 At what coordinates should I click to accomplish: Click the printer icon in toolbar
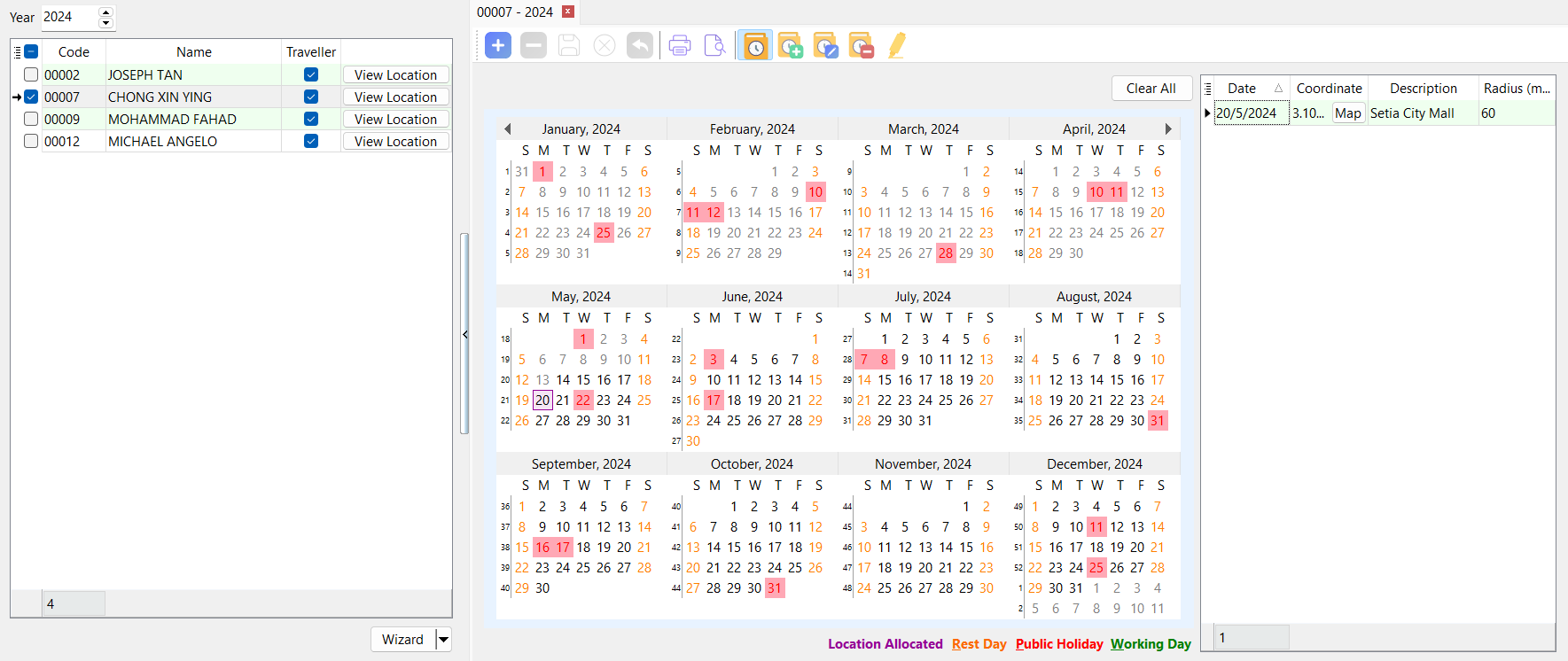pyautogui.click(x=680, y=45)
